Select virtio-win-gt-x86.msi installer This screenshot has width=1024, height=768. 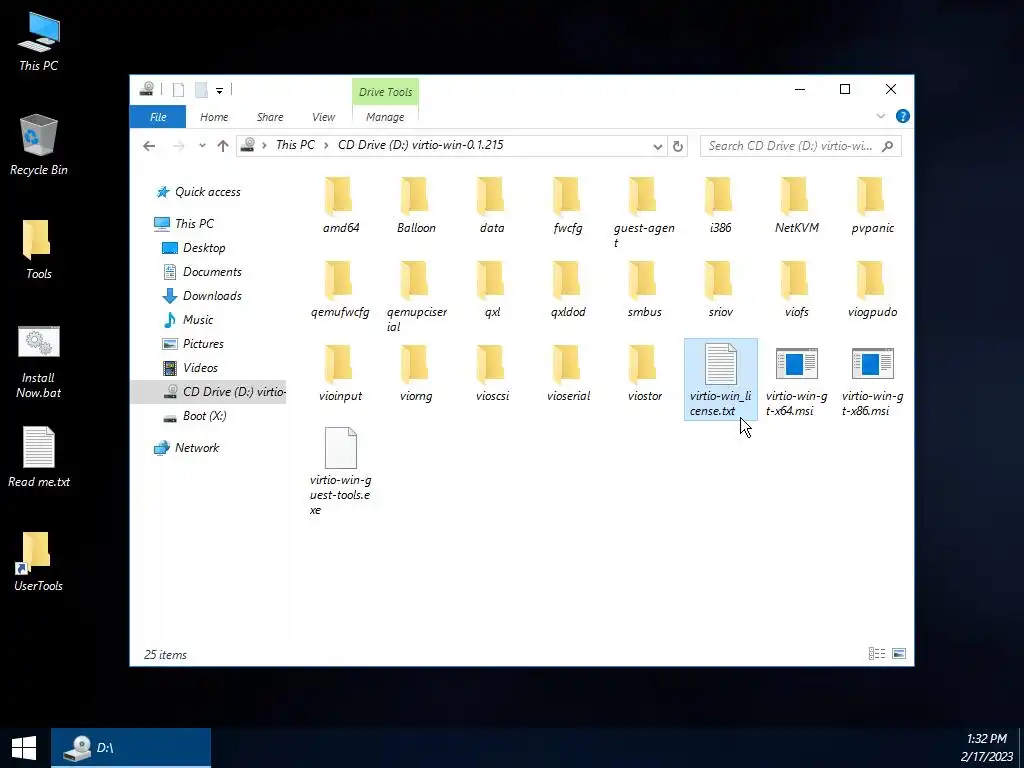tap(872, 380)
